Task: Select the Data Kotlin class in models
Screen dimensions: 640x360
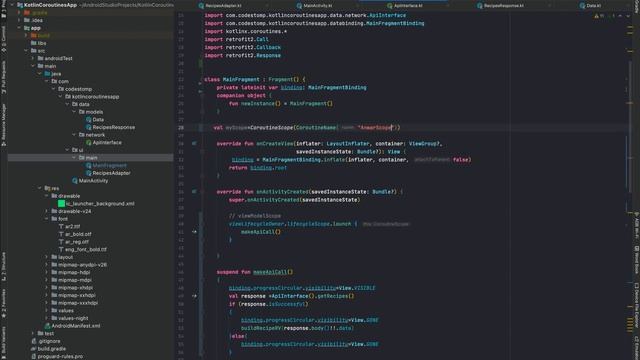Action: point(95,120)
